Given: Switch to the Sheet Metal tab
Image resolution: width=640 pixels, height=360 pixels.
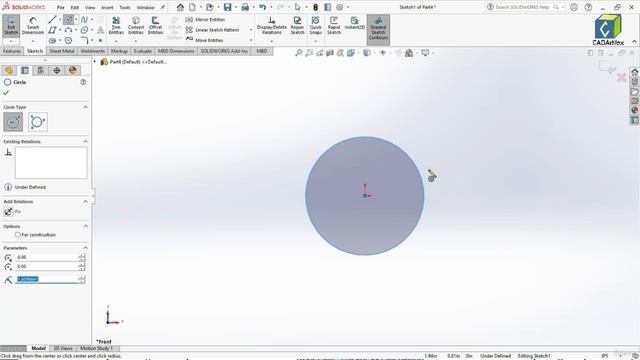Looking at the screenshot, I should coord(62,51).
